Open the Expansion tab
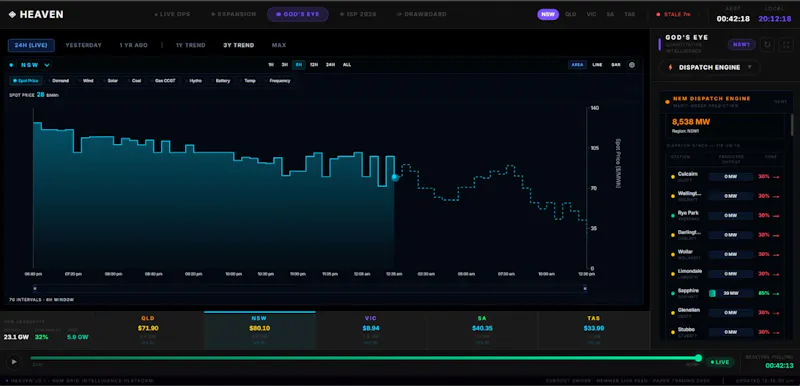This screenshot has width=800, height=386. (234, 14)
